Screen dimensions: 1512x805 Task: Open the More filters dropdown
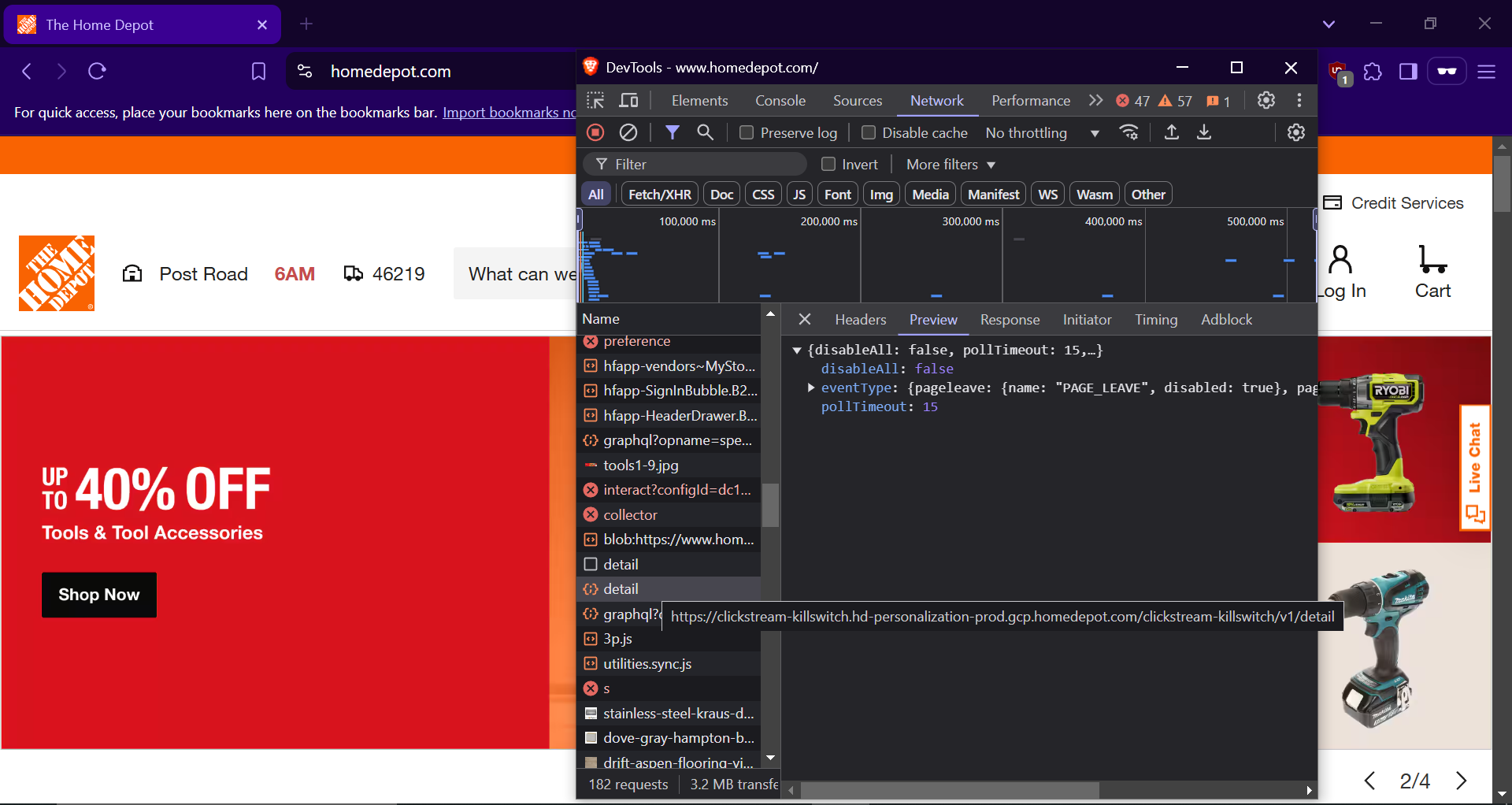[x=951, y=164]
